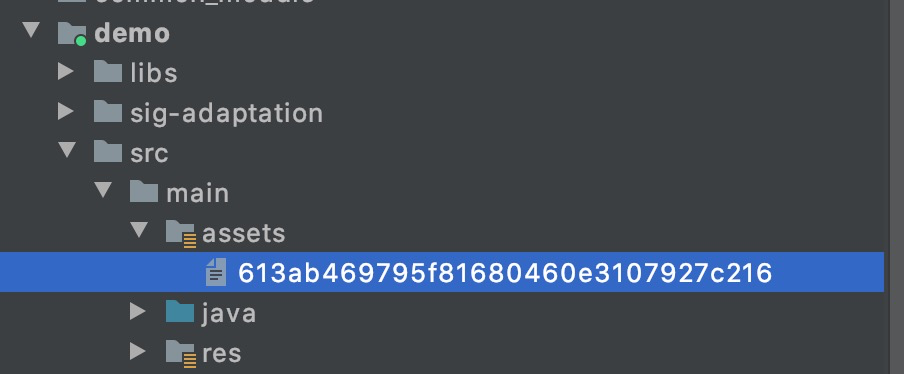The width and height of the screenshot is (904, 374).
Task: Click the src folder icon
Action: (108, 152)
